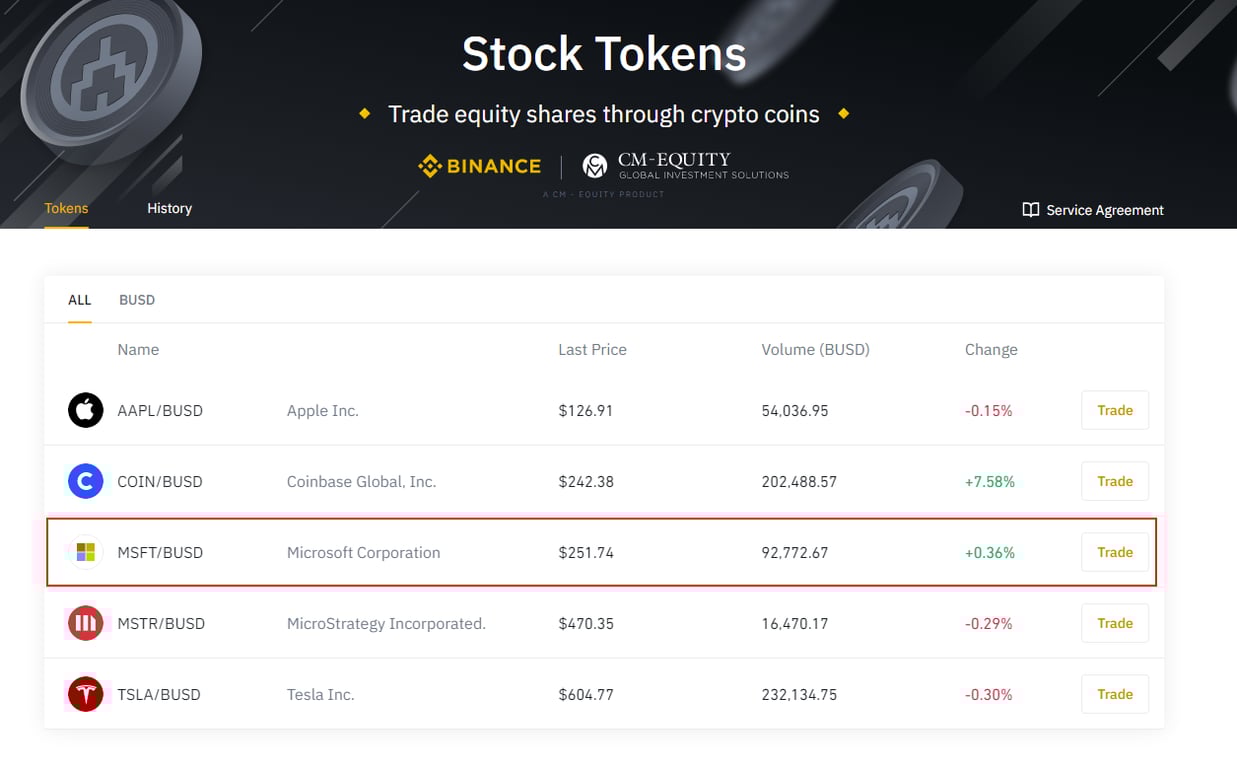This screenshot has width=1237, height=768.
Task: Click the Binance logo in banner
Action: [479, 166]
